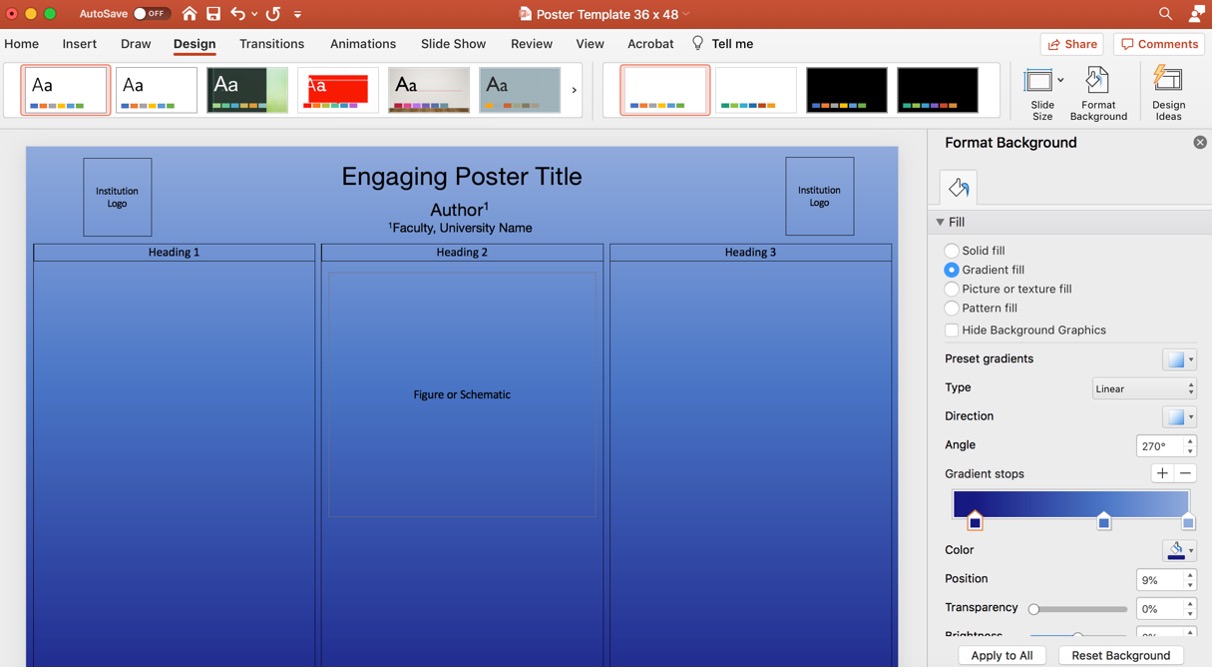Screen dimensions: 1216x672
Task: Add a gradient stop with the plus icon
Action: [x=1163, y=473]
